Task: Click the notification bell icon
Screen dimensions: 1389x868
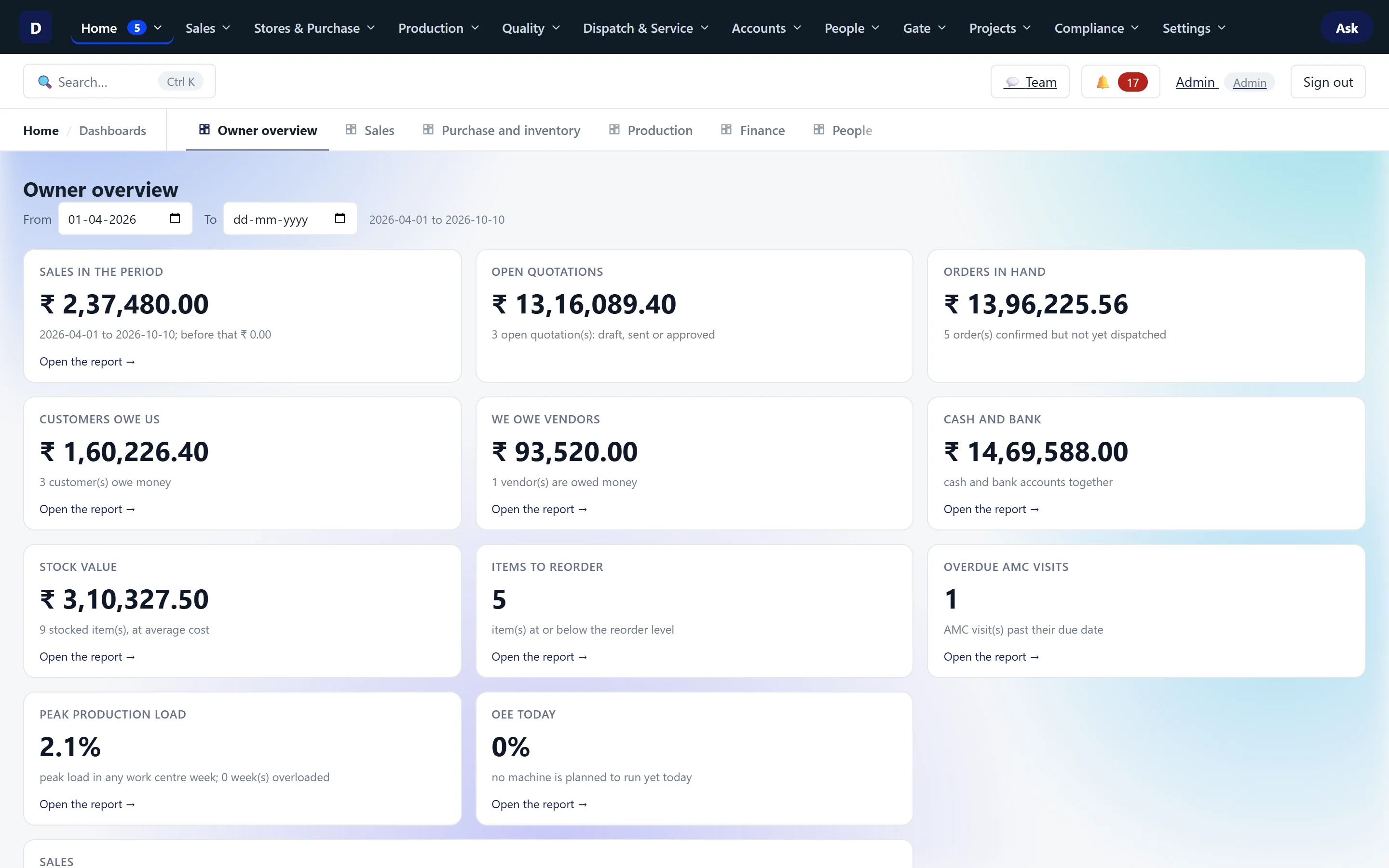Action: click(1103, 82)
